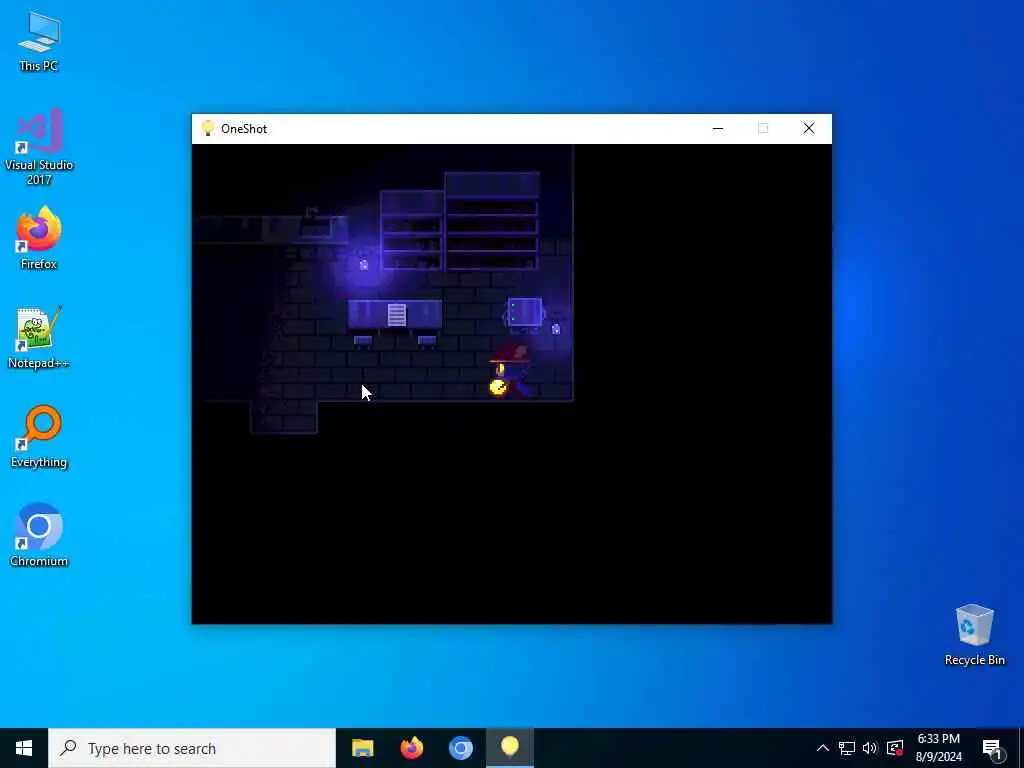Select the Recycle Bin icon

[974, 635]
